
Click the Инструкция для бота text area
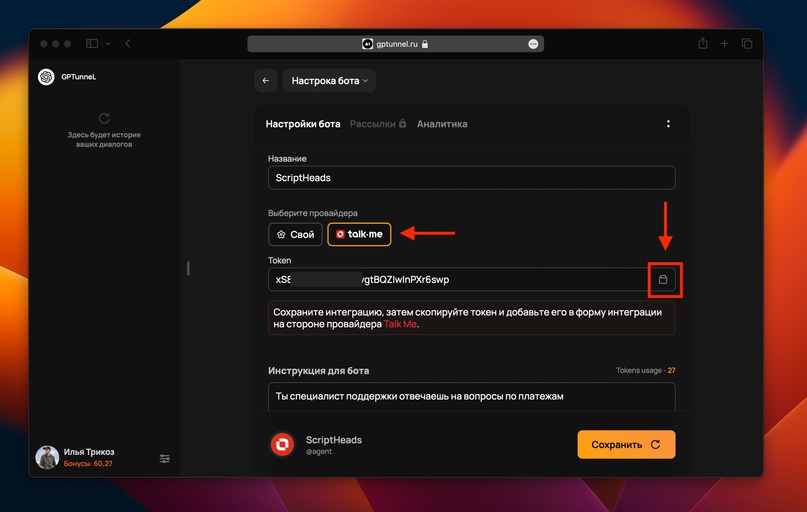(x=471, y=397)
